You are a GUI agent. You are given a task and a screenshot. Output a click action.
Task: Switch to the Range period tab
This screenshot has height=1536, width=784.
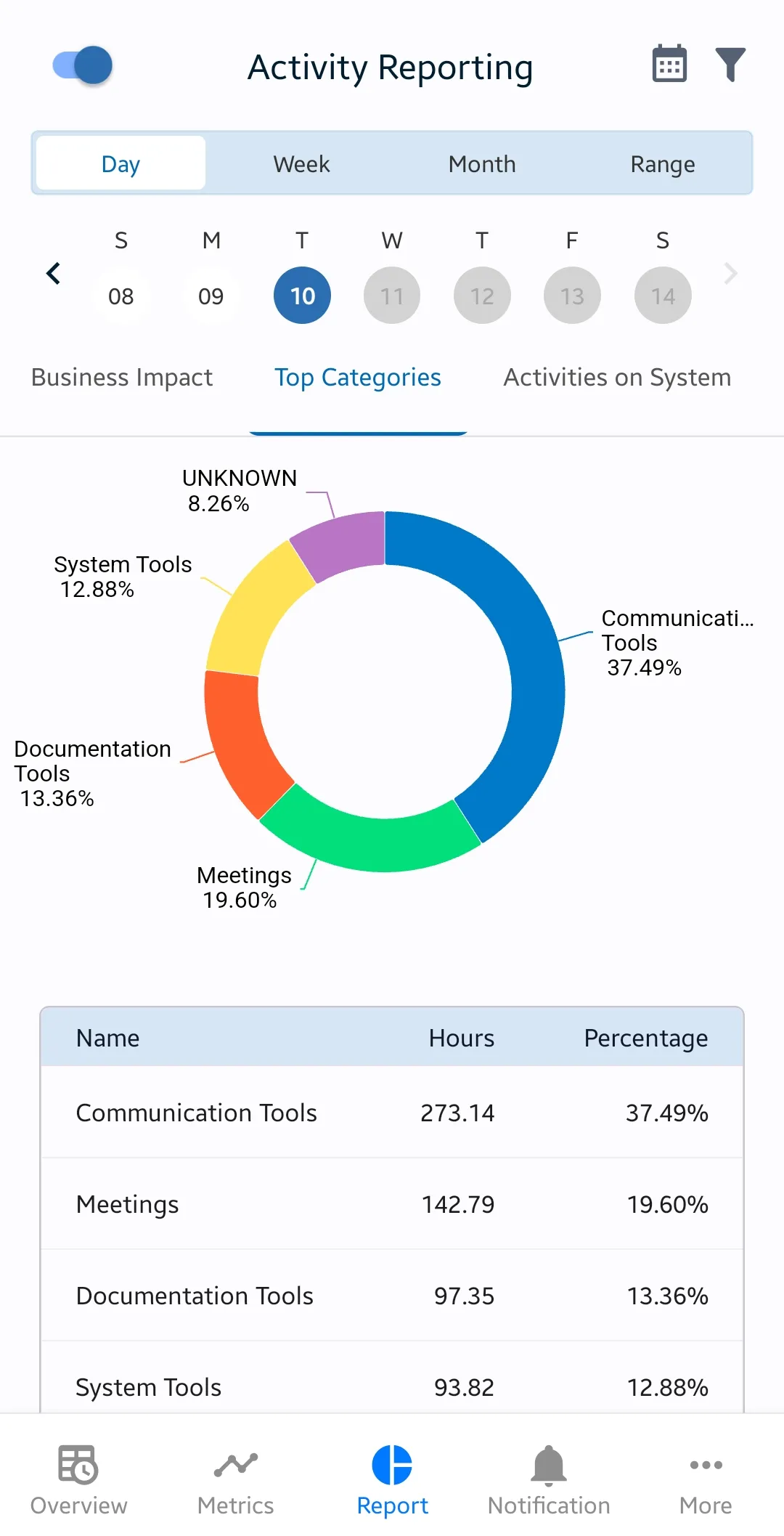point(663,163)
